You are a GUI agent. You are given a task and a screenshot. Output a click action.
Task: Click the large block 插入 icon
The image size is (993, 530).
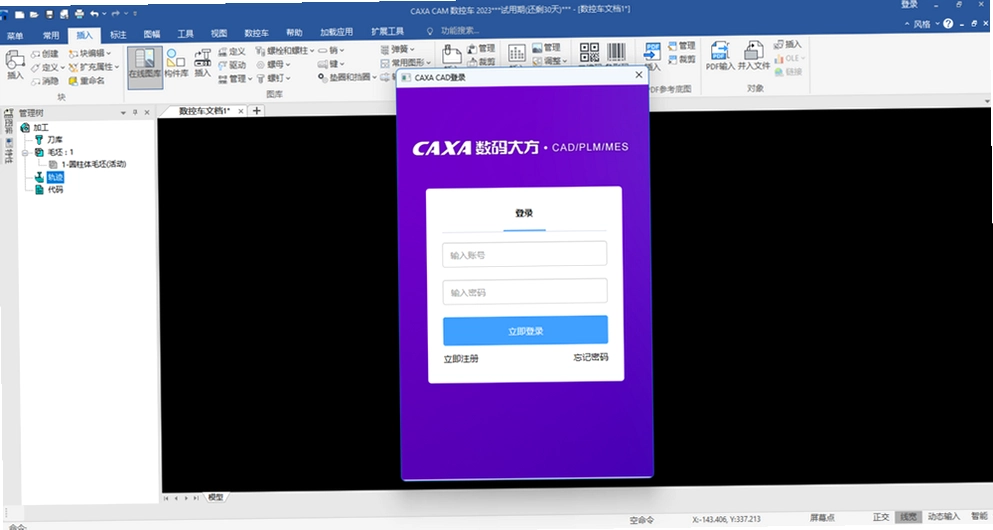pos(15,65)
